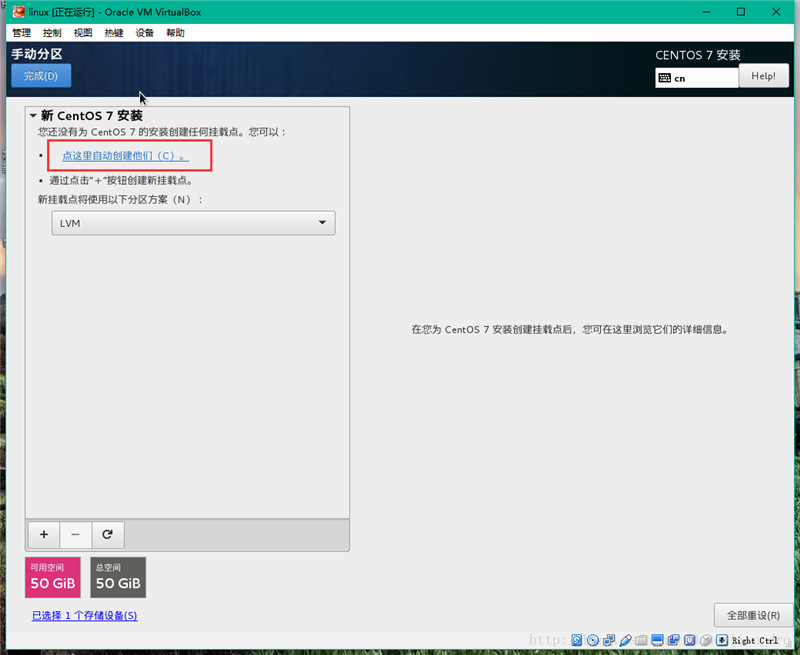Click the VirtualBox USB devices pen icon
This screenshot has width=800, height=655.
click(625, 640)
